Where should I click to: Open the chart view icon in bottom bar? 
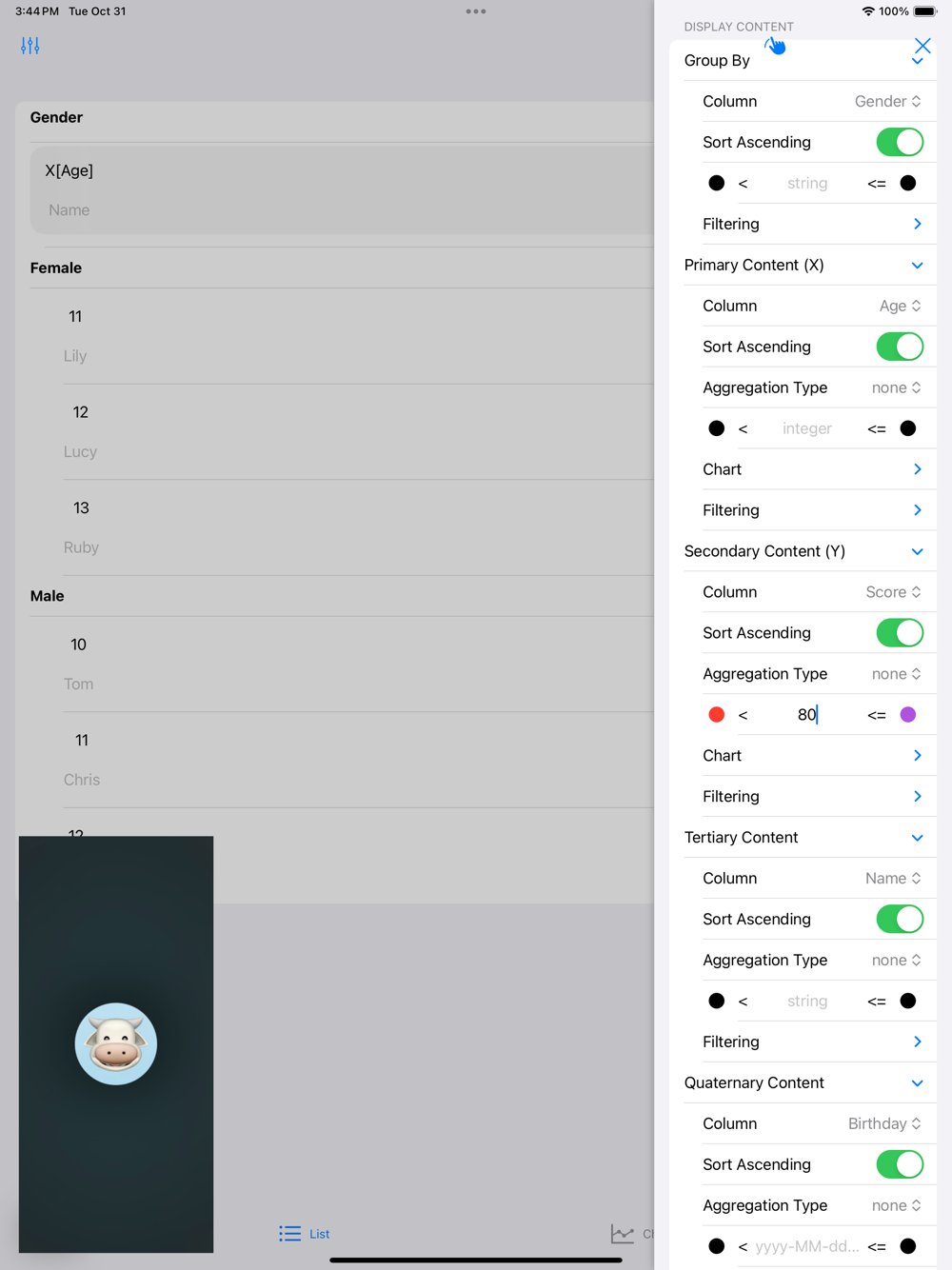tap(623, 1234)
